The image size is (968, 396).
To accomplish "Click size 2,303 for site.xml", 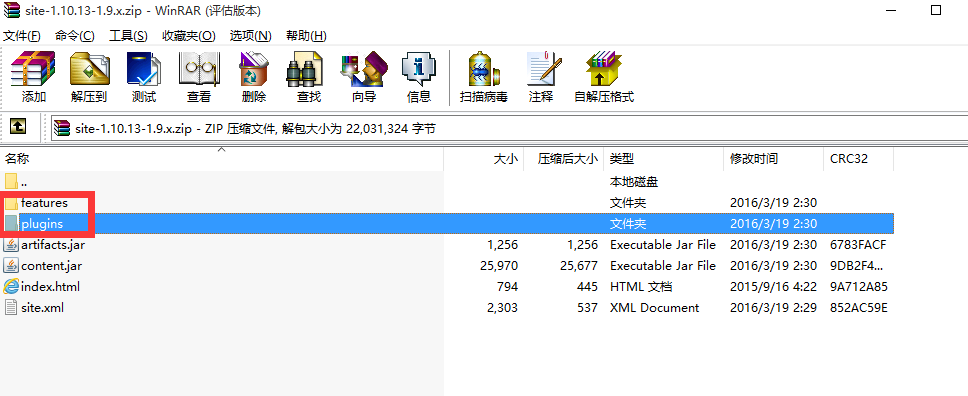I will point(502,308).
